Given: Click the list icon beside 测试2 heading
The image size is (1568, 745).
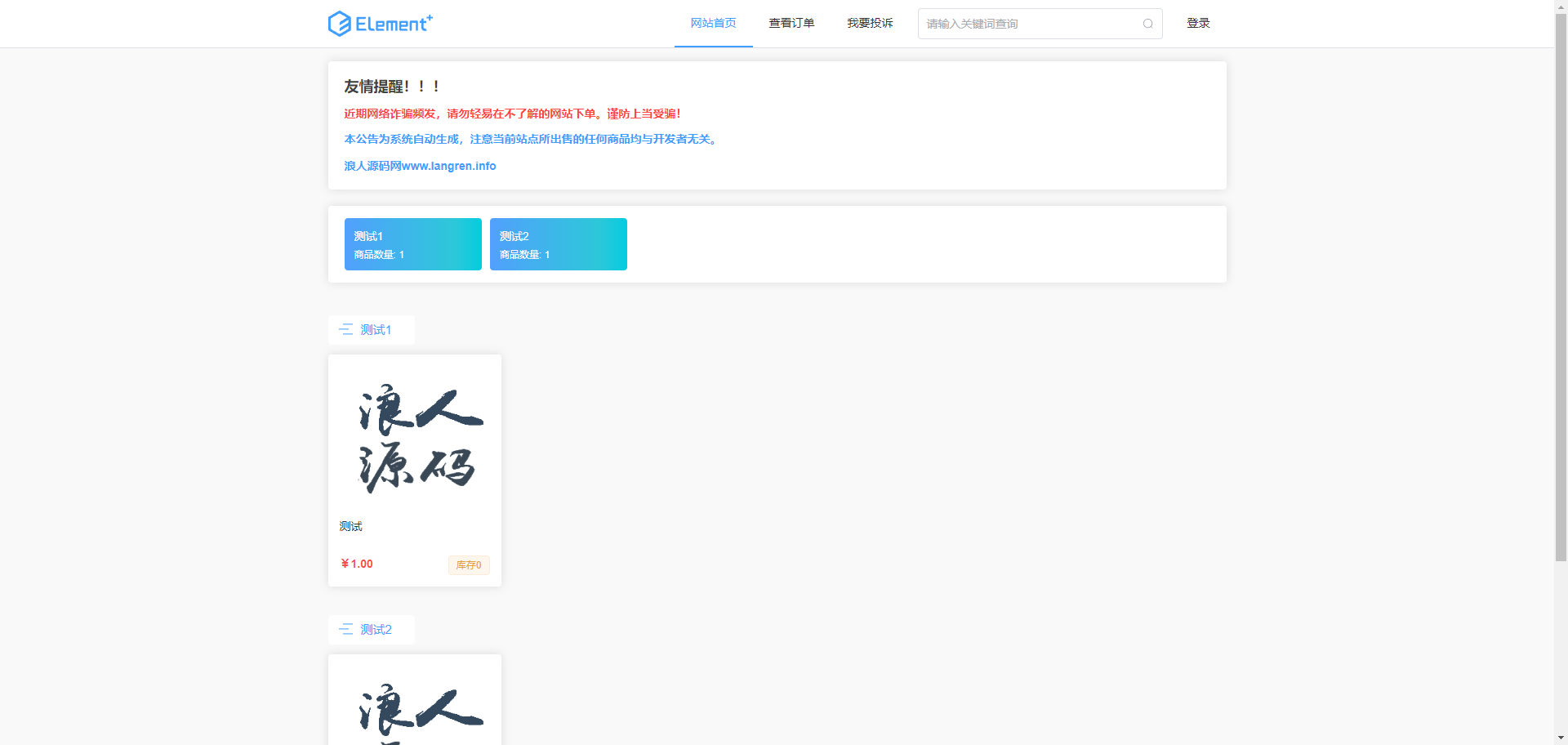Looking at the screenshot, I should [346, 630].
